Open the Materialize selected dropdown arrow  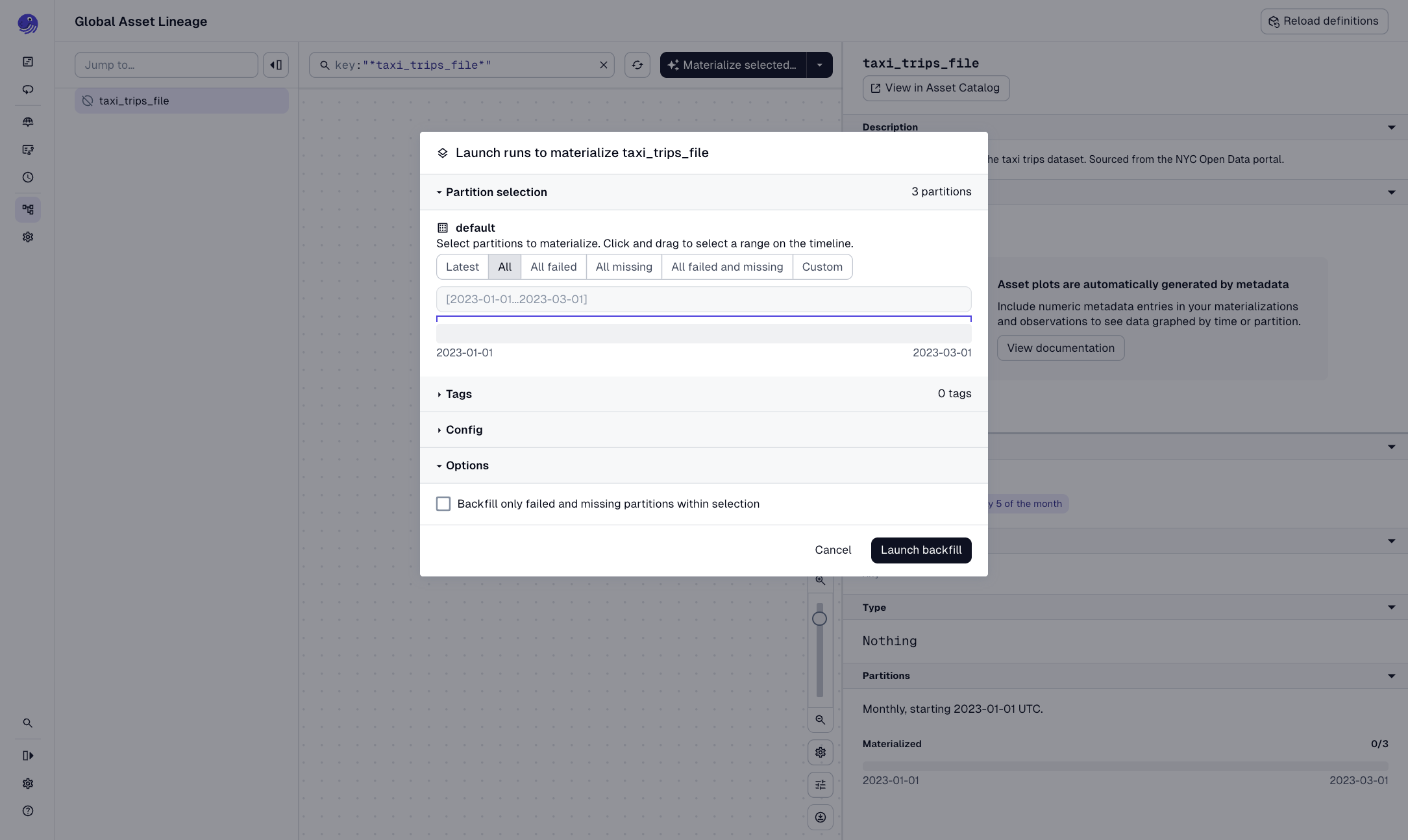[x=820, y=65]
